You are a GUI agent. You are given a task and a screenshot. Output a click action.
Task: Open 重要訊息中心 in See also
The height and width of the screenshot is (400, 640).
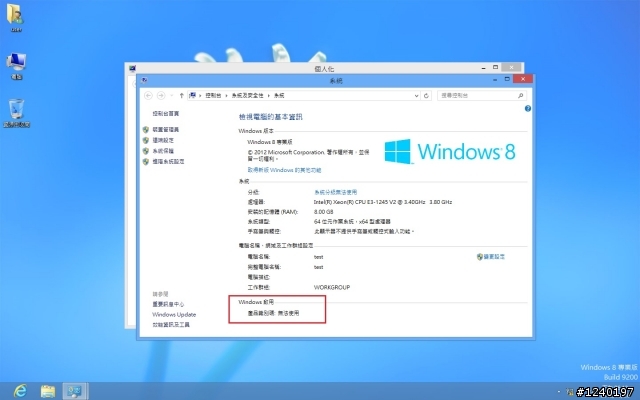tap(168, 304)
